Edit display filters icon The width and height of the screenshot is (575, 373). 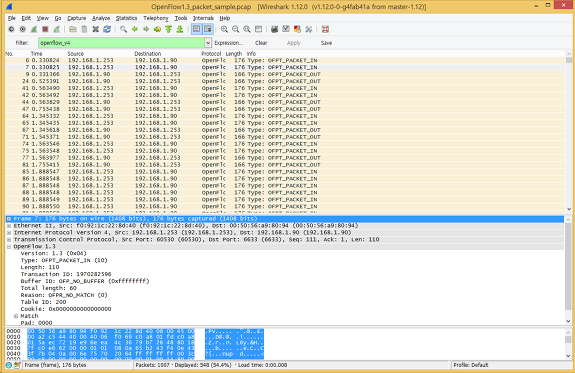coord(286,29)
